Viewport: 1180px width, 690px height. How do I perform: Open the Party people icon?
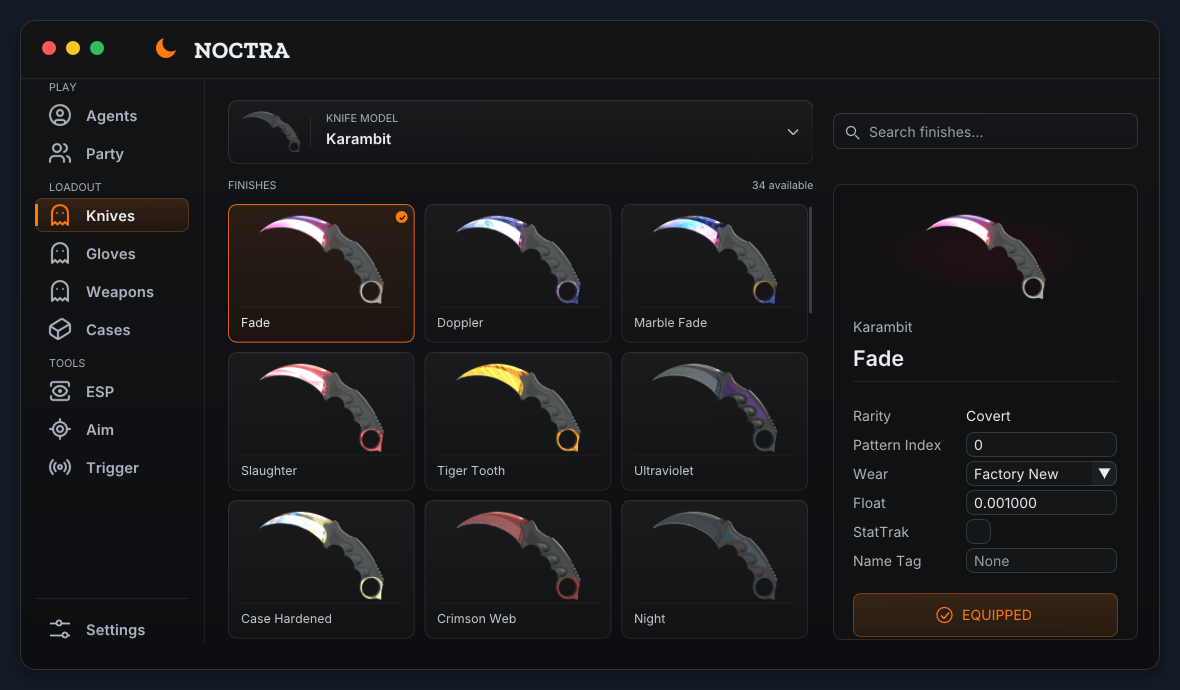60,154
